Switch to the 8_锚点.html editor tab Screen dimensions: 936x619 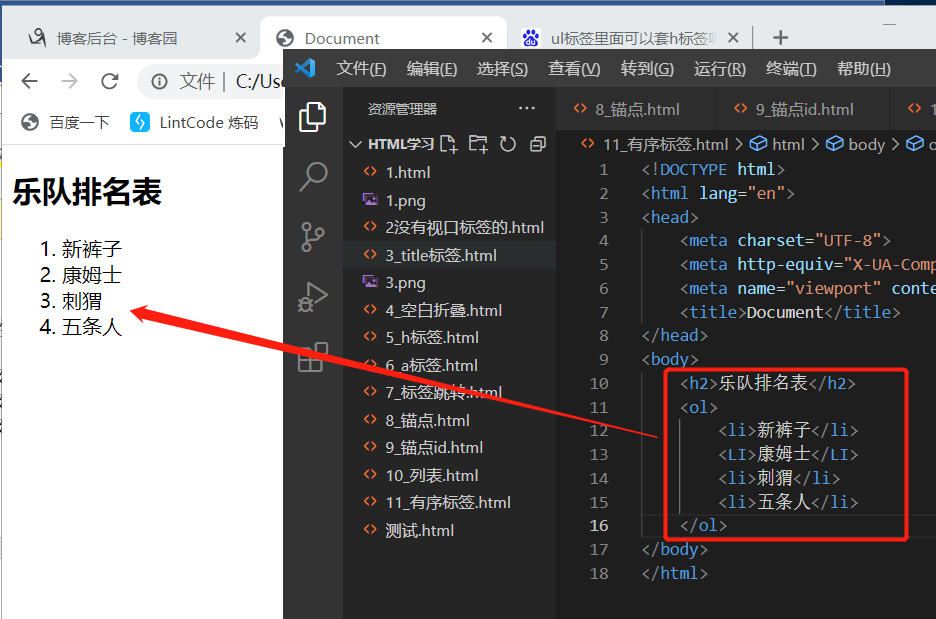[636, 109]
